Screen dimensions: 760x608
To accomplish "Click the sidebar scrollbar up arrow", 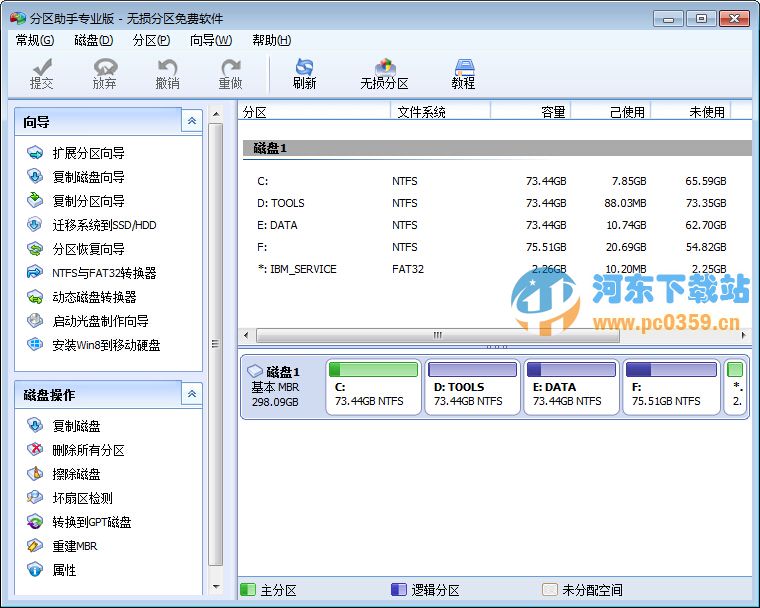I will (216, 114).
